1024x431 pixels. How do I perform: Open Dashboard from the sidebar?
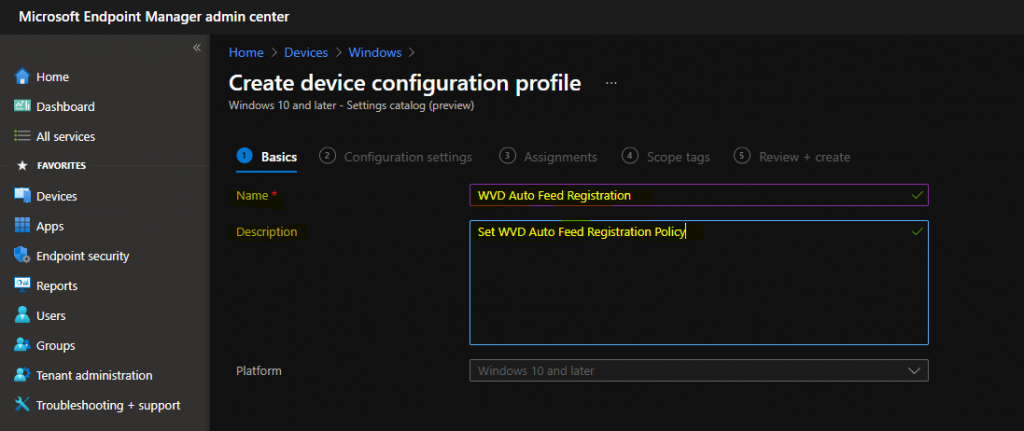pyautogui.click(x=65, y=106)
